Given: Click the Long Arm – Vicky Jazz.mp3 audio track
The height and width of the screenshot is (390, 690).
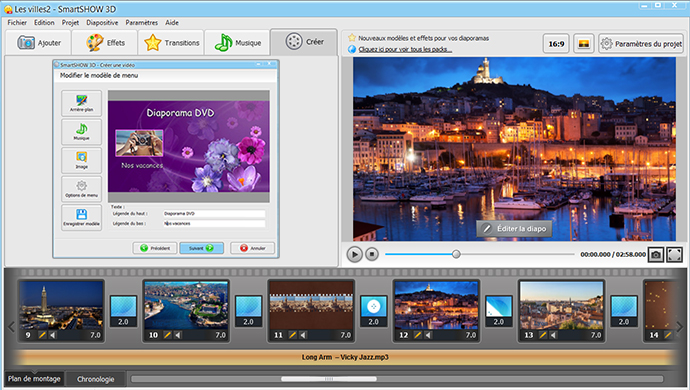Looking at the screenshot, I should [345, 357].
